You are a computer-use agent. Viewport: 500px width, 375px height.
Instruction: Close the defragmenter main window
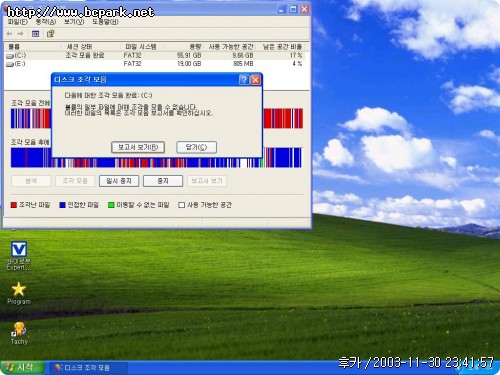[x=304, y=9]
